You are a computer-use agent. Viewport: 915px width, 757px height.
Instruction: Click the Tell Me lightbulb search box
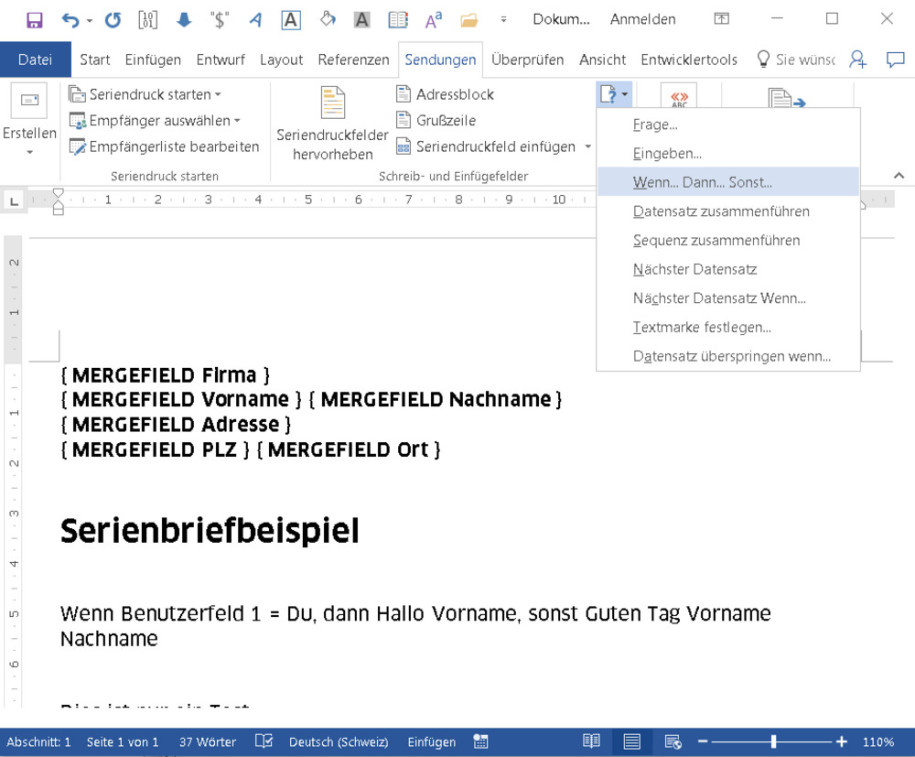click(796, 60)
